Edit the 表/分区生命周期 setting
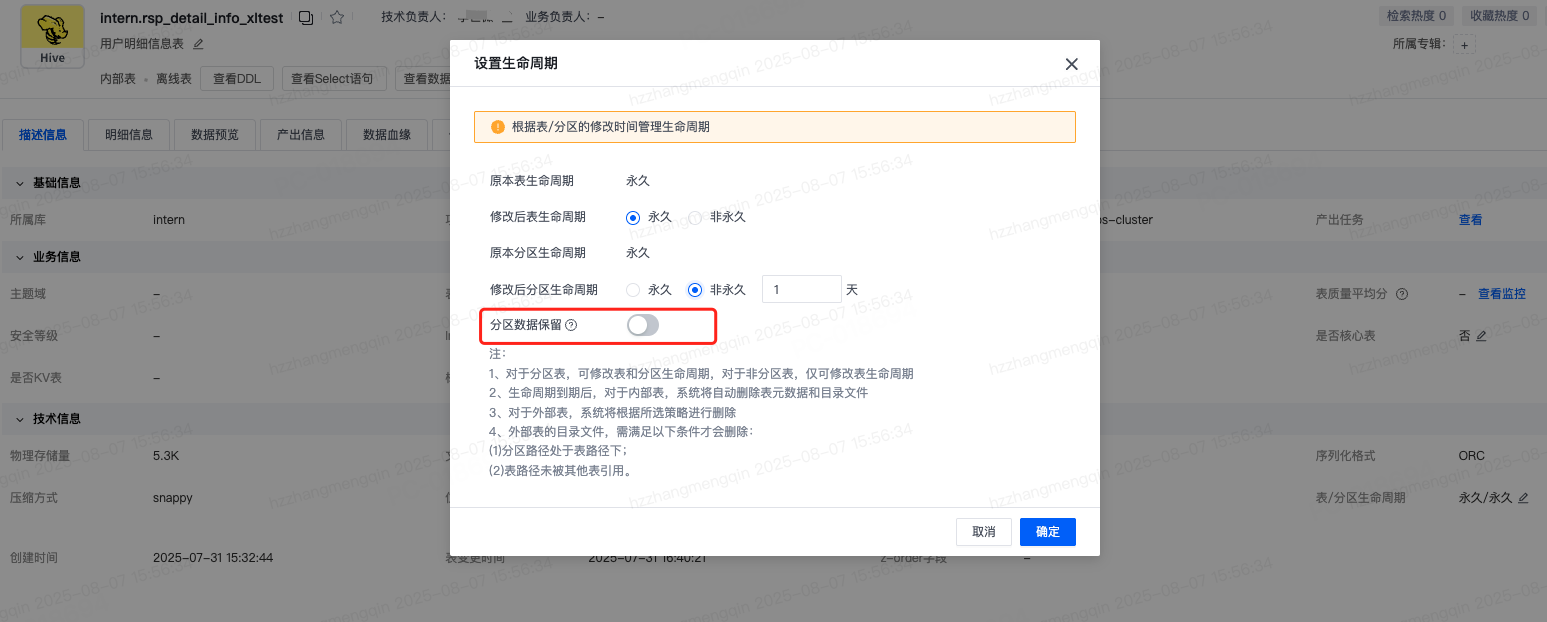Viewport: 1547px width, 622px height. click(x=1523, y=498)
